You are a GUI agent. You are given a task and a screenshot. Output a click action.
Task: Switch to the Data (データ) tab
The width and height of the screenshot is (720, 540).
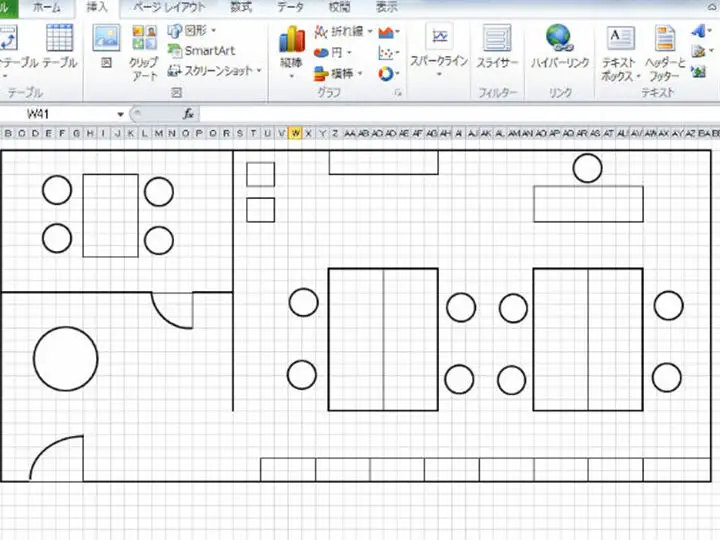coord(290,7)
